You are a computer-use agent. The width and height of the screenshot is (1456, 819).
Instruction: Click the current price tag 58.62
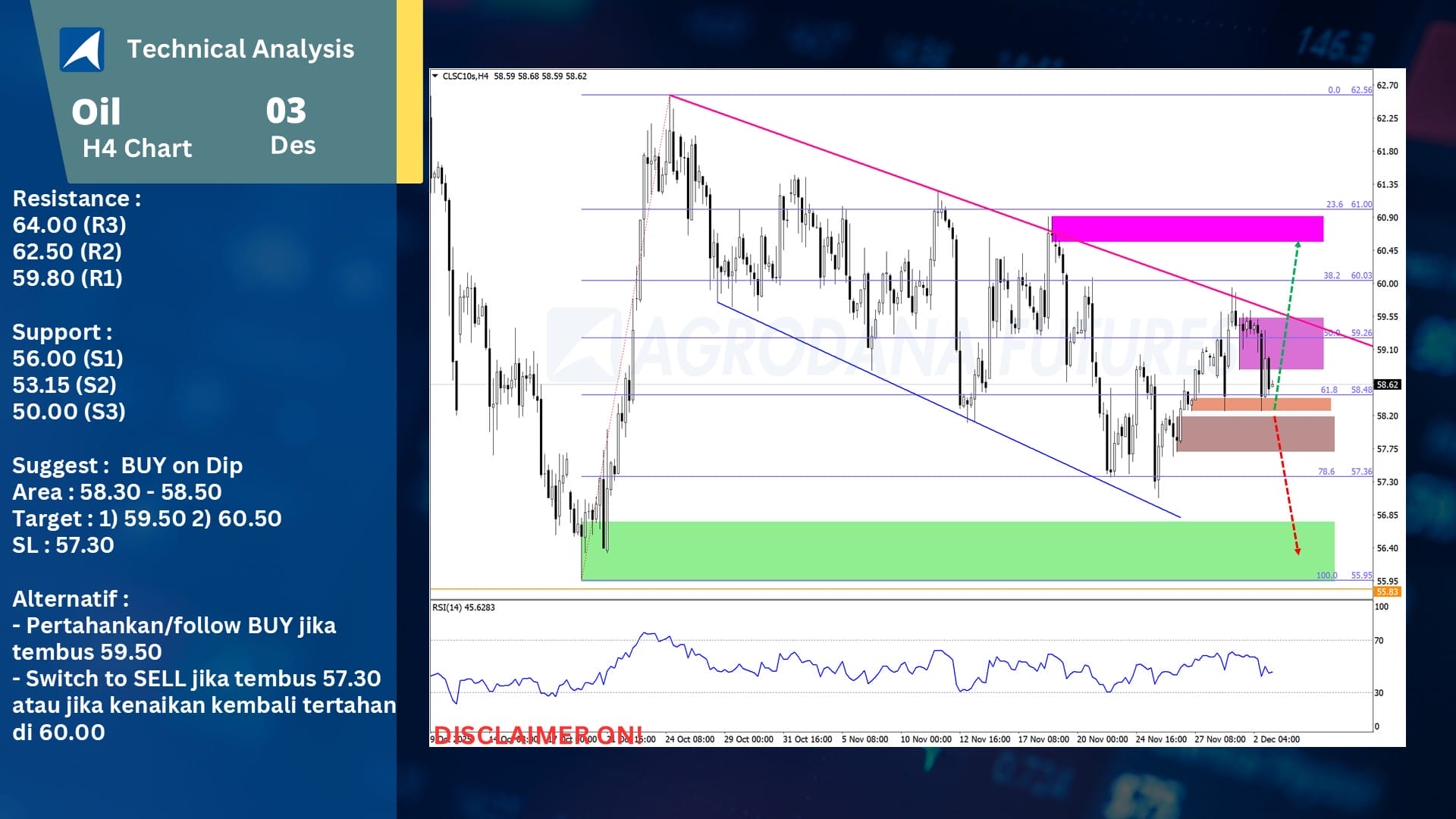[1387, 384]
